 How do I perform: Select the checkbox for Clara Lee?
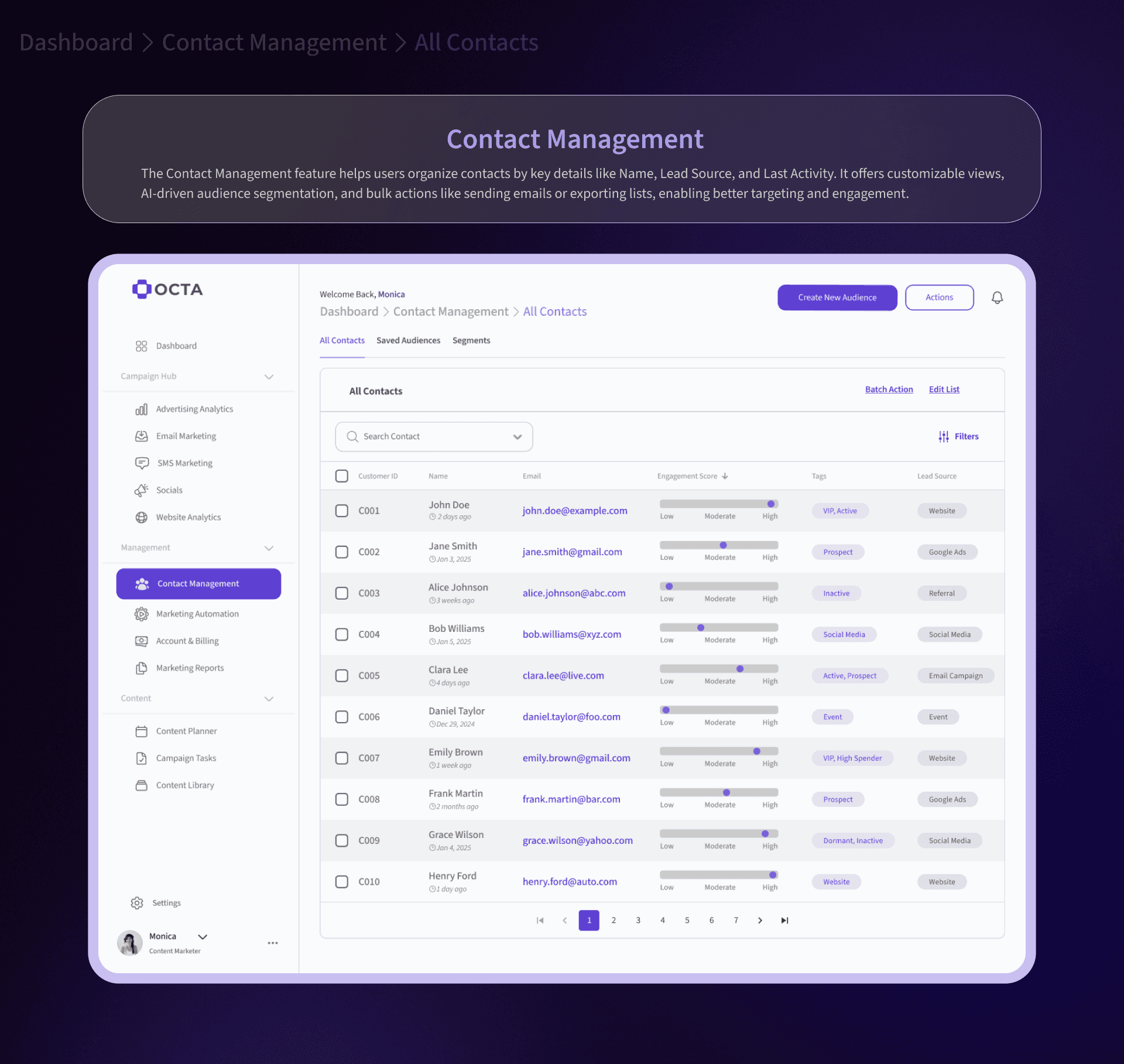click(x=342, y=676)
